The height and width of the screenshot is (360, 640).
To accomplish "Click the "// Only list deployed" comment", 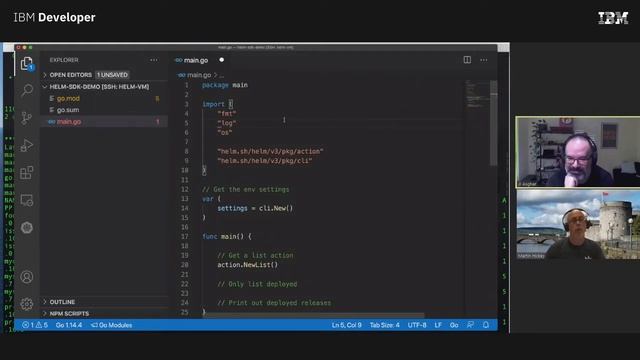I will pos(257,284).
